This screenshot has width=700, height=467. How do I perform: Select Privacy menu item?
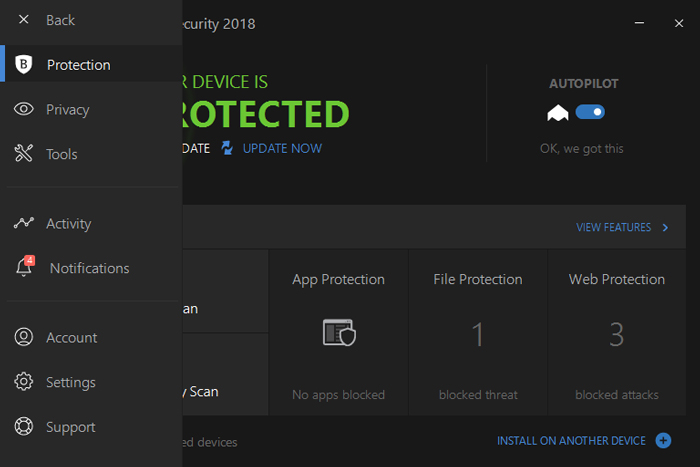click(x=68, y=110)
